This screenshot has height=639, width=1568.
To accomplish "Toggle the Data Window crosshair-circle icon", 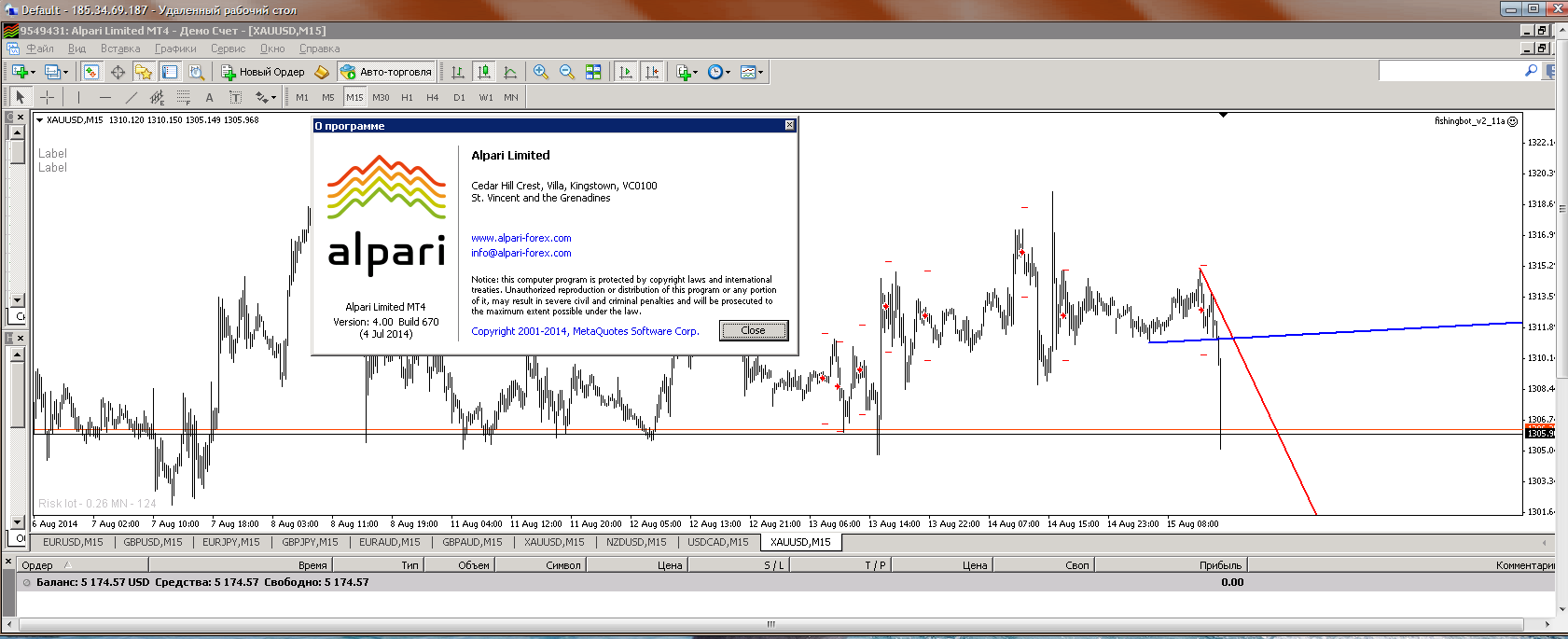I will pos(118,72).
